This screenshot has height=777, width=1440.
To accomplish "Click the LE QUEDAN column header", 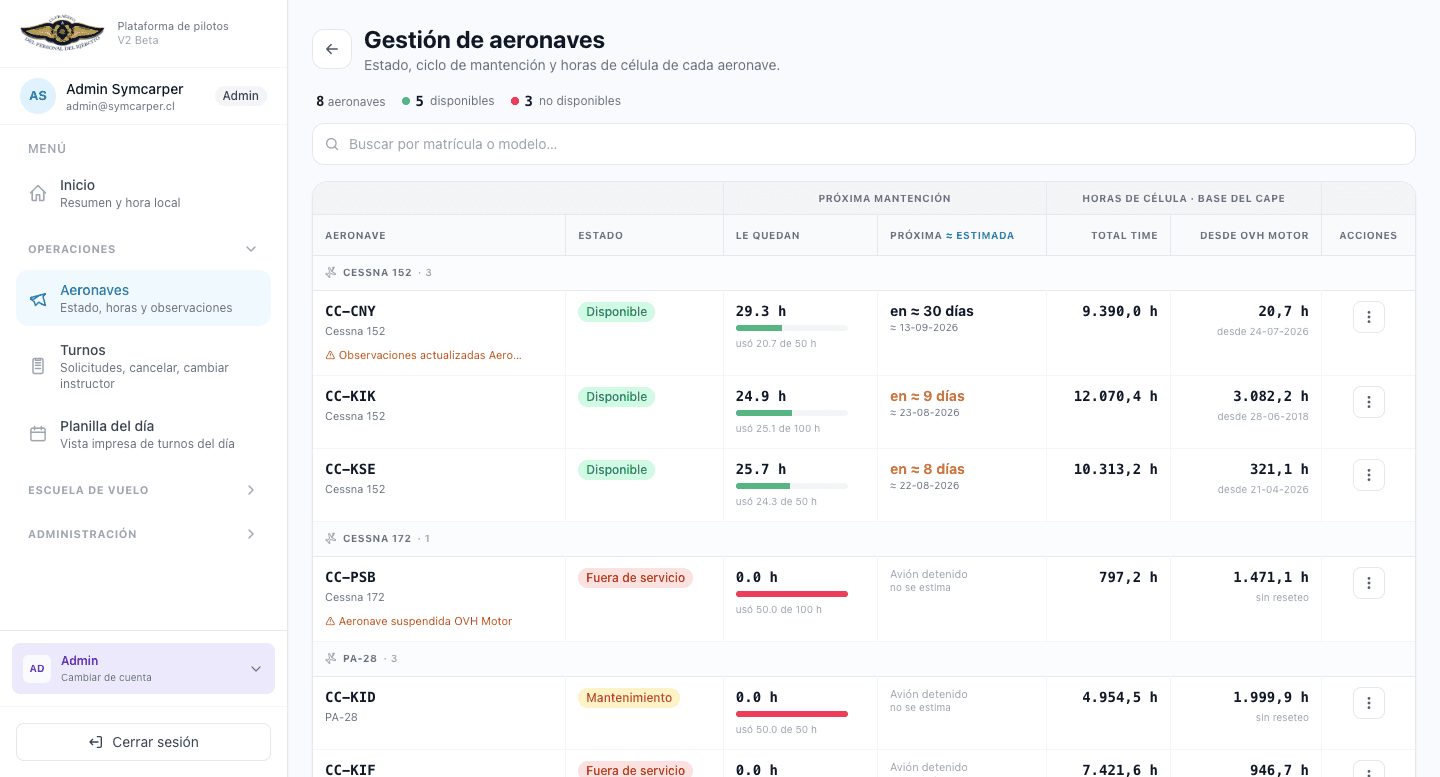I will tap(768, 236).
